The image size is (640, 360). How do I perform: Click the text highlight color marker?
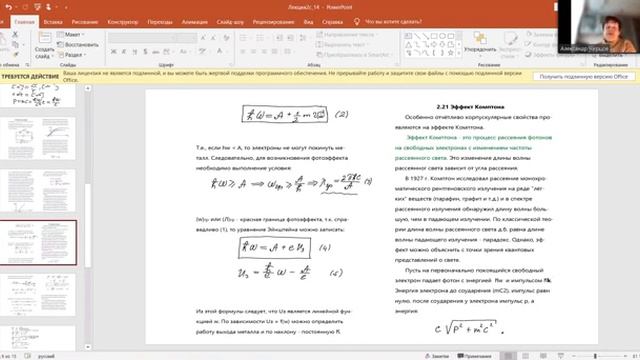(202, 51)
